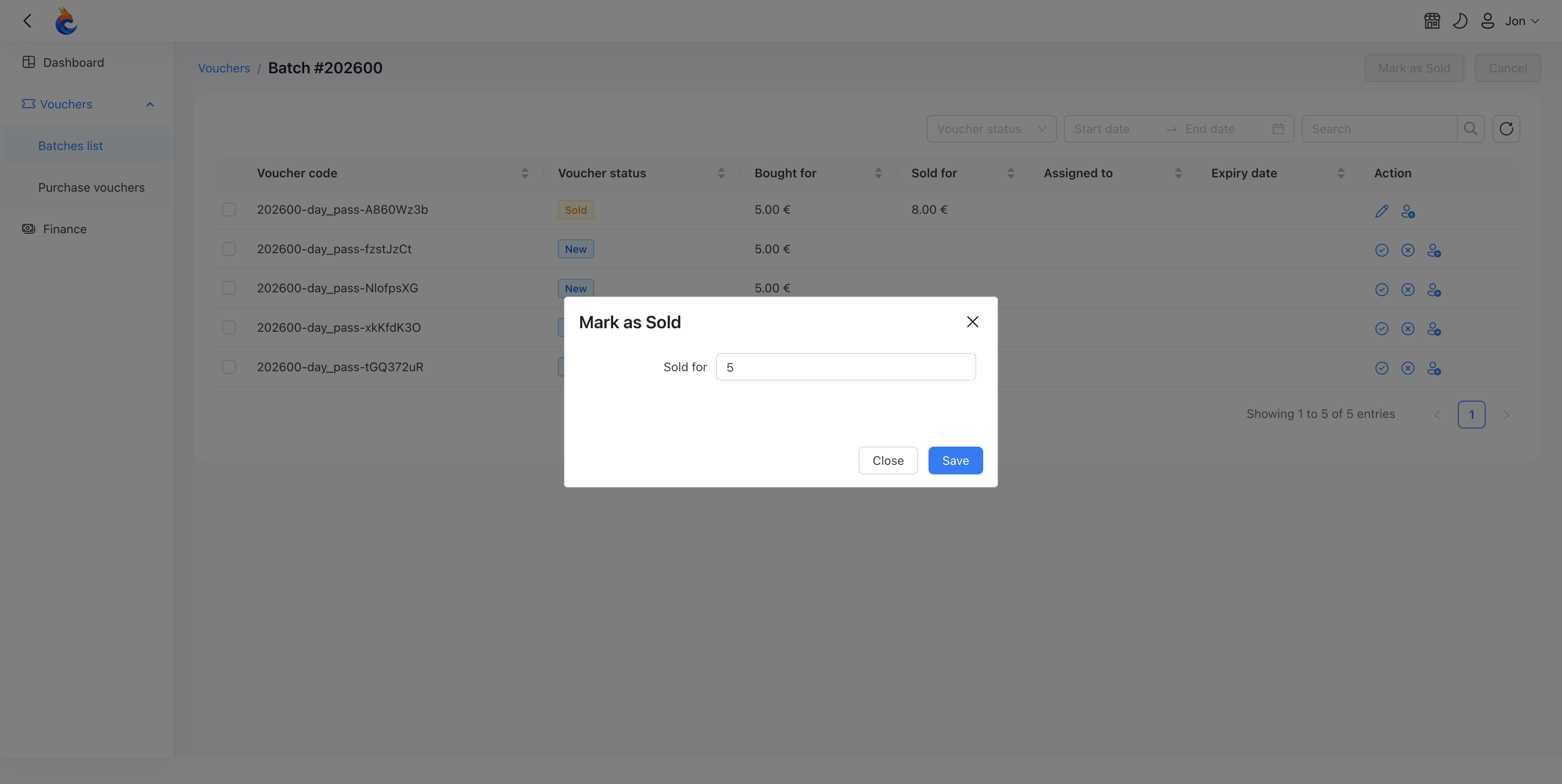The width and height of the screenshot is (1562, 784).
Task: Go to page 1 in pagination
Action: pos(1471,415)
